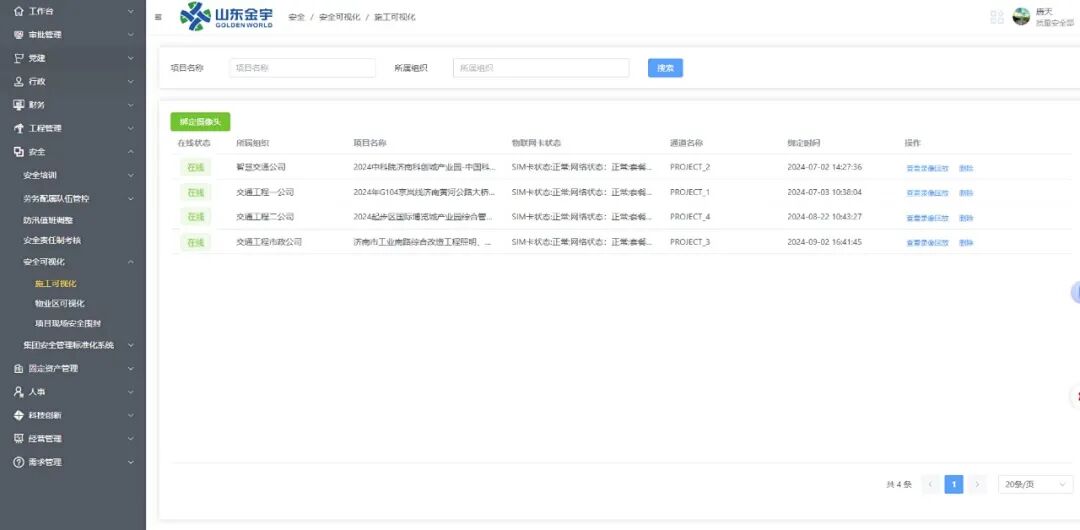Click the 人事 people icon in the sidebar
The image size is (1080, 530).
19,391
